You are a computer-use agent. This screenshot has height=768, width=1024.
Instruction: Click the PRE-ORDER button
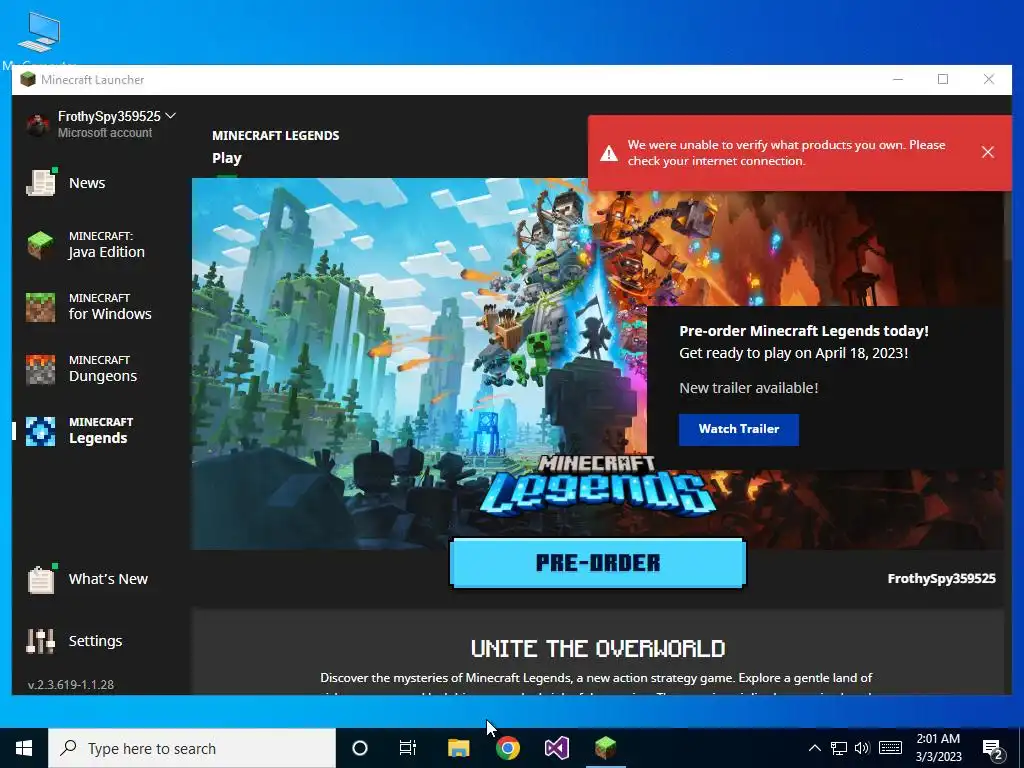pyautogui.click(x=598, y=563)
